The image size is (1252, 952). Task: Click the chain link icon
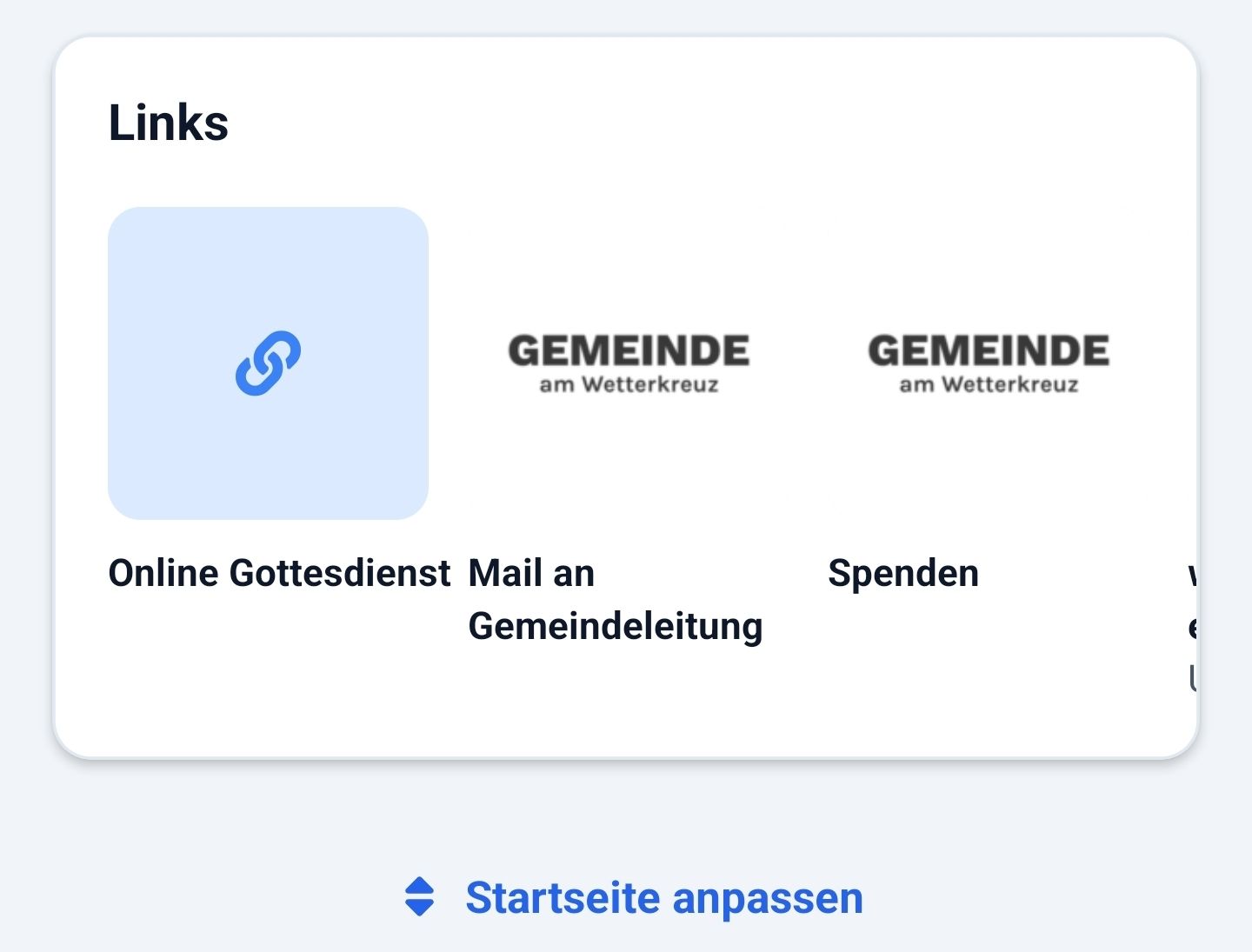point(268,363)
